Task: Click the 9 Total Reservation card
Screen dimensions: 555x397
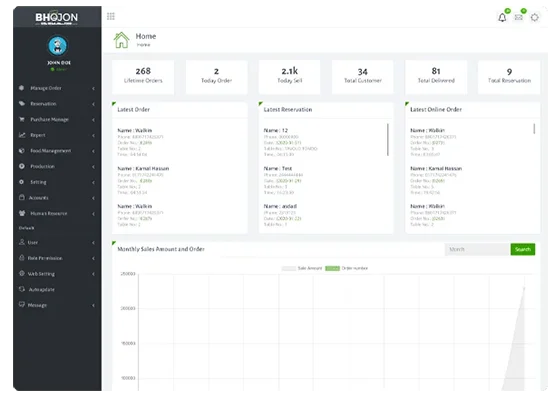Action: click(509, 77)
